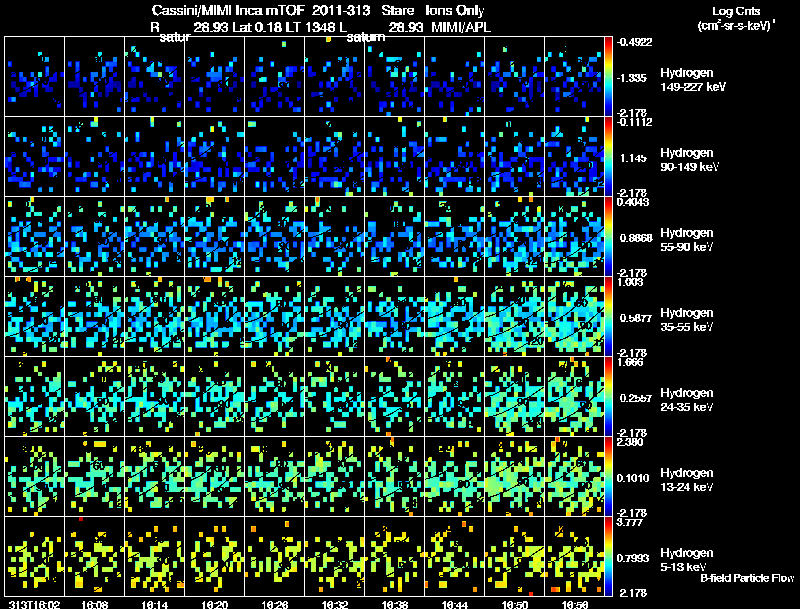Click the 0.8868 color scale value
Image resolution: width=800 pixels, height=609 pixels.
pyautogui.click(x=636, y=238)
